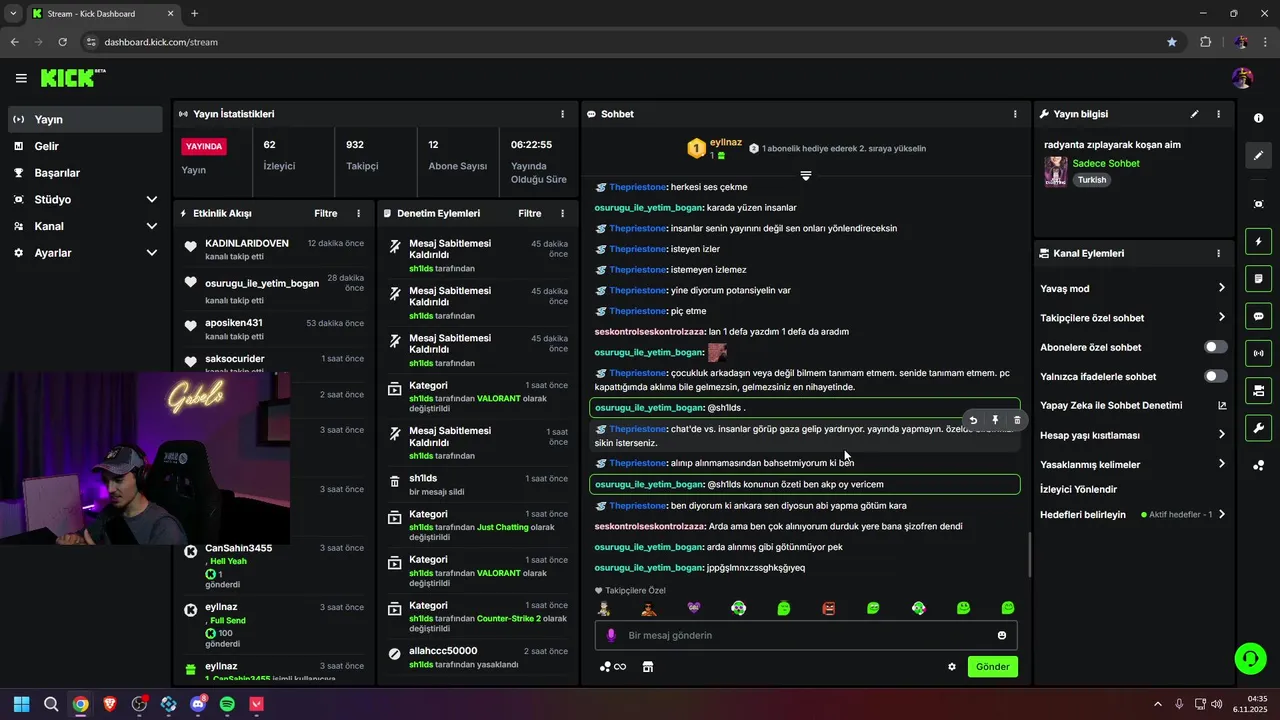This screenshot has width=1280, height=720.
Task: Select Gelir in the left sidebar
Action: tap(85, 146)
